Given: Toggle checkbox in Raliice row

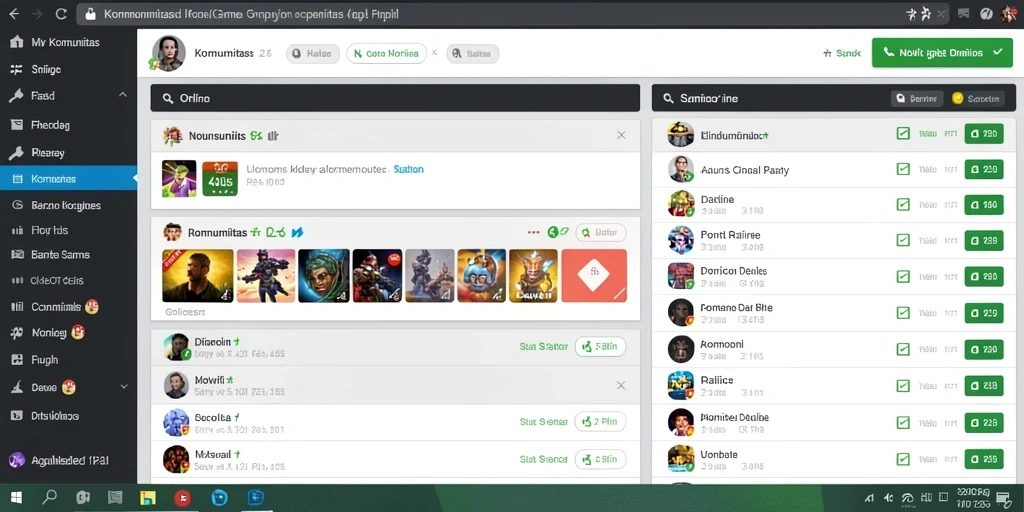Looking at the screenshot, I should click(903, 386).
